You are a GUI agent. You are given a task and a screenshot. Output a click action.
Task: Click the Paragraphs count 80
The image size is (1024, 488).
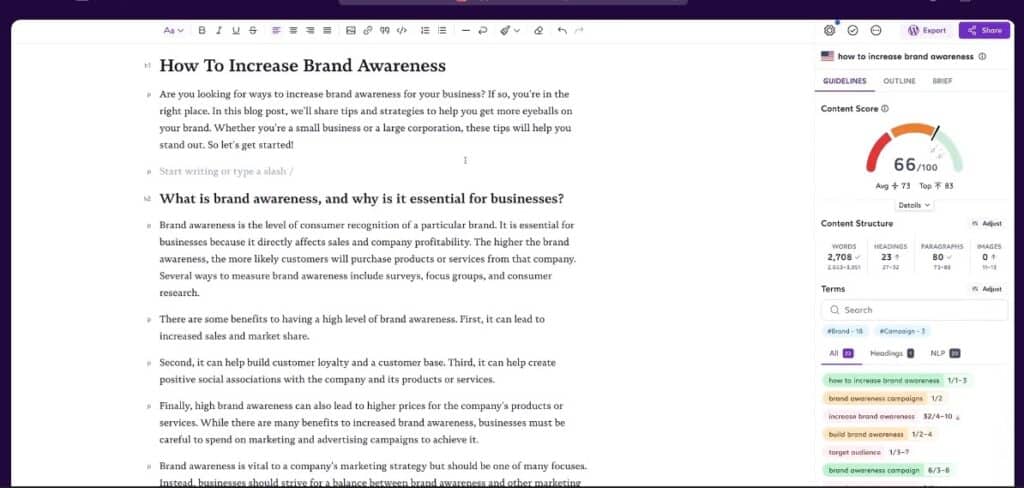point(942,257)
